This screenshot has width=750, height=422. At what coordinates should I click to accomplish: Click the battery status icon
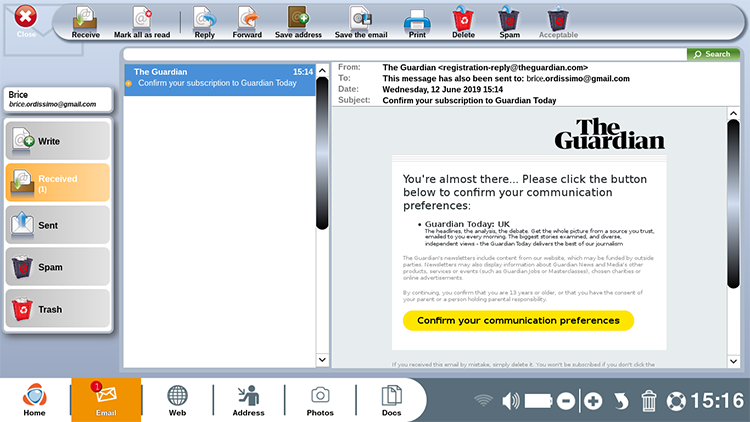[538, 401]
